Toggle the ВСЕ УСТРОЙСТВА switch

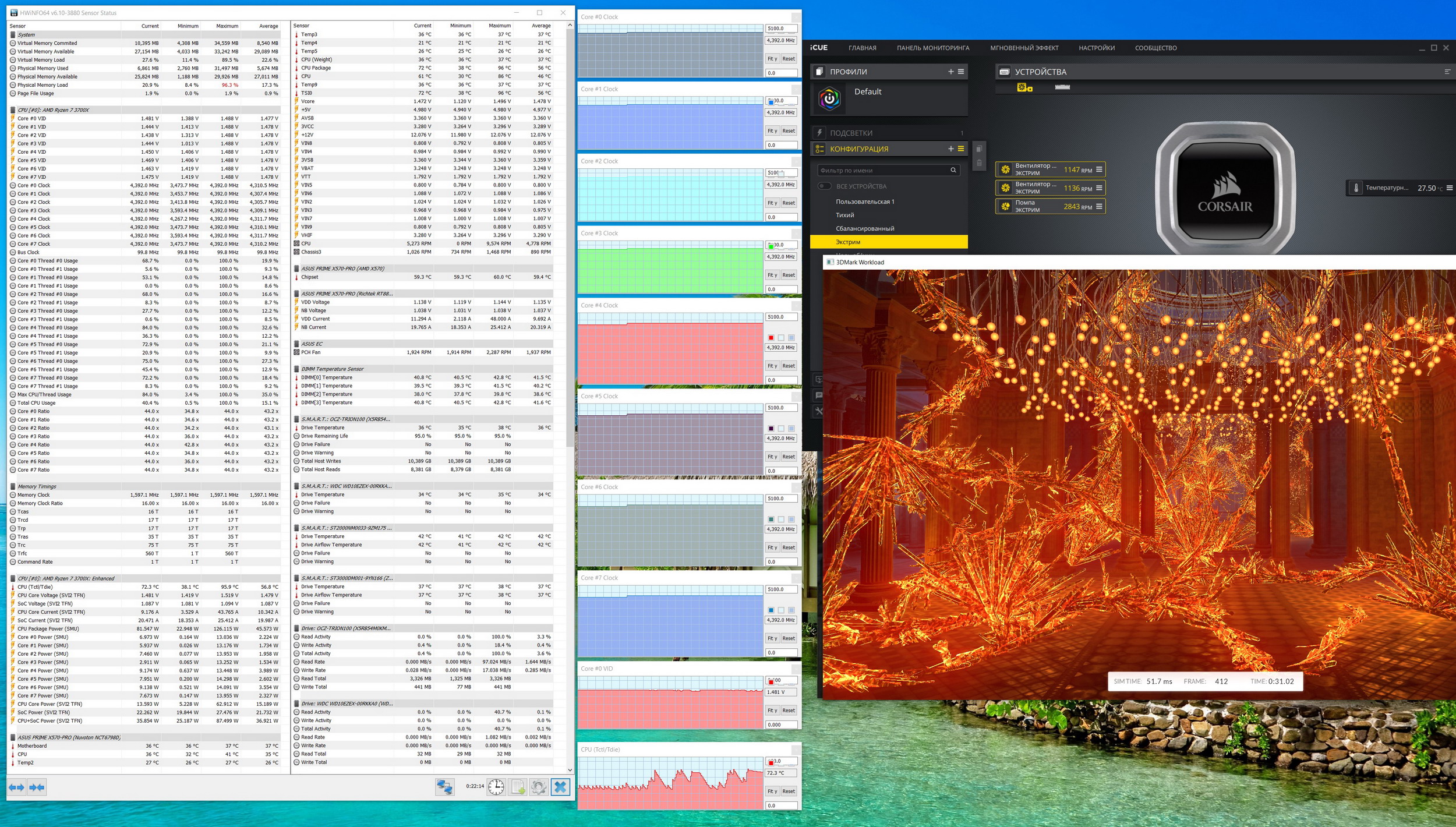pyautogui.click(x=824, y=186)
